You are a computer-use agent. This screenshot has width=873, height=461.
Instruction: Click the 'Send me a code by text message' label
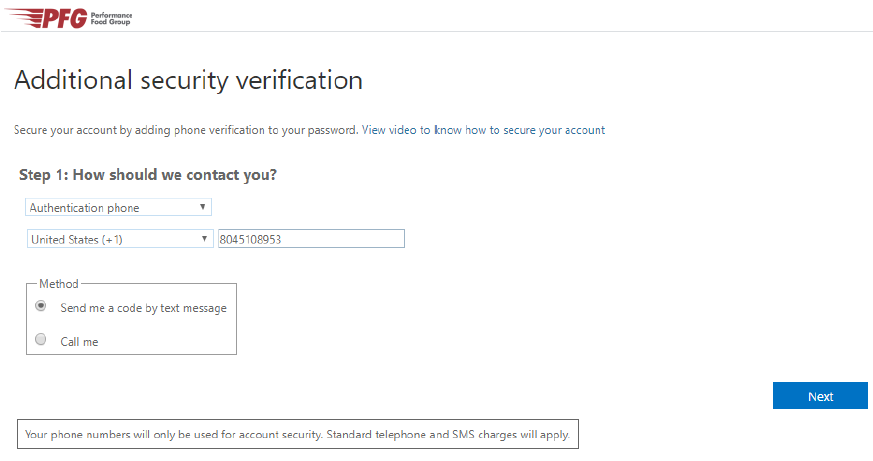(x=143, y=308)
